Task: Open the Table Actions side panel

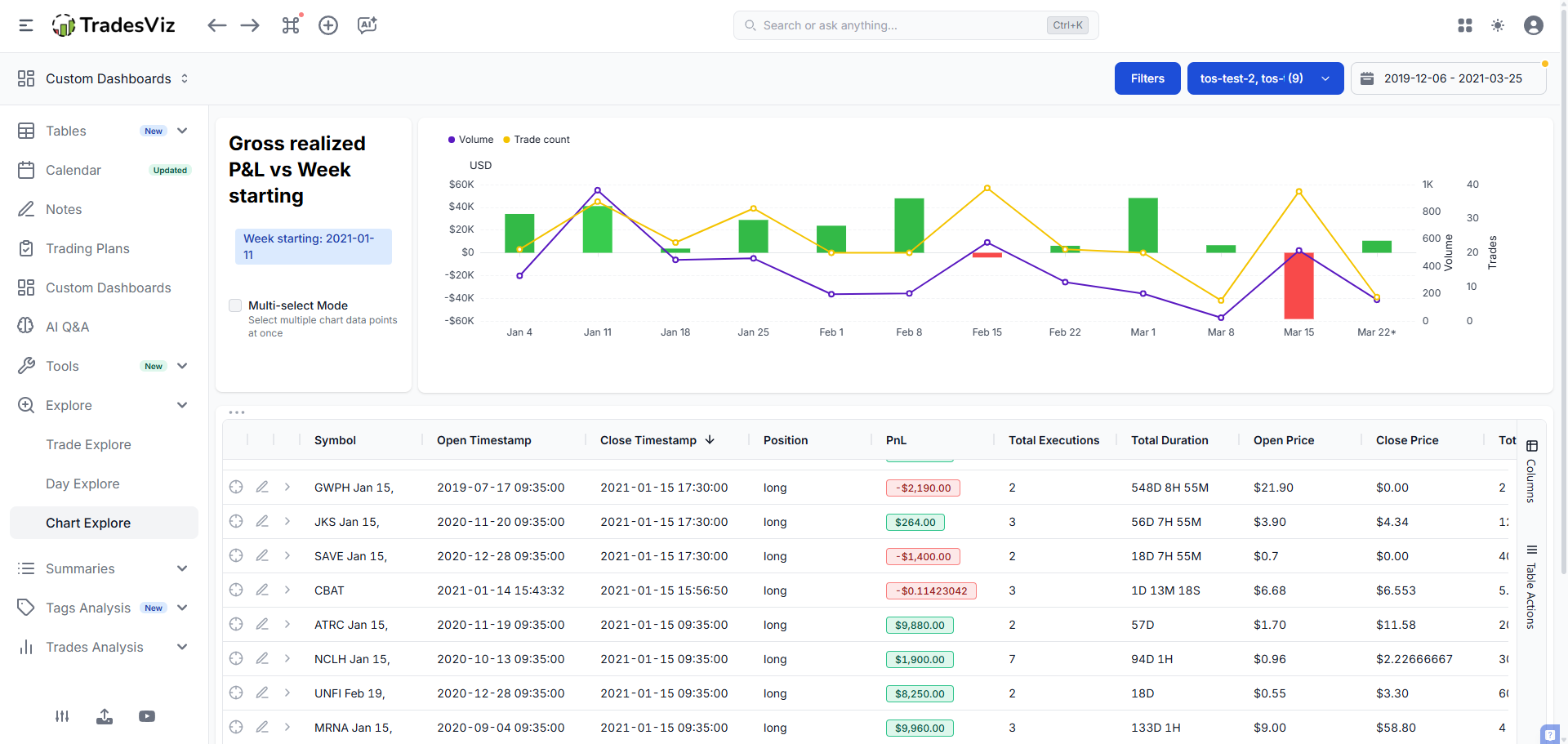Action: point(1531,586)
